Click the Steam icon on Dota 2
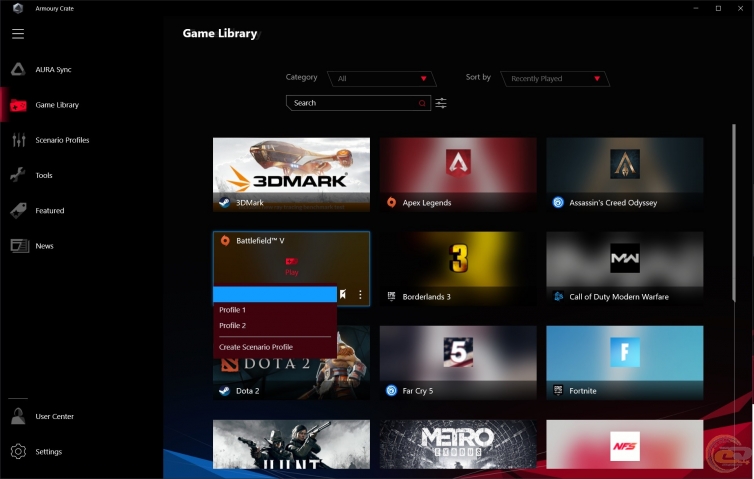Screen dimensions: 754x479 tap(225, 391)
